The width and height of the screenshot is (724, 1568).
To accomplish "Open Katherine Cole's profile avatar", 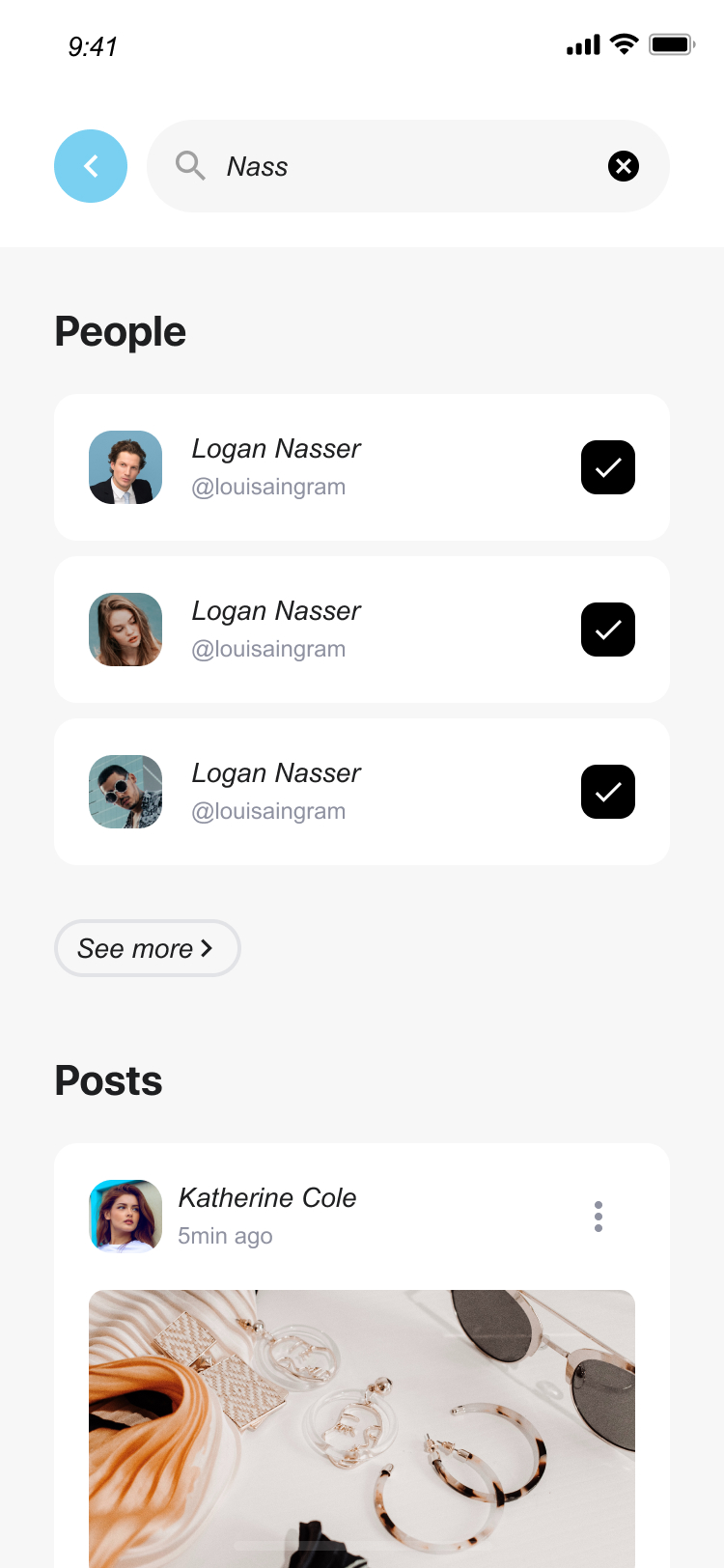I will pyautogui.click(x=125, y=1216).
